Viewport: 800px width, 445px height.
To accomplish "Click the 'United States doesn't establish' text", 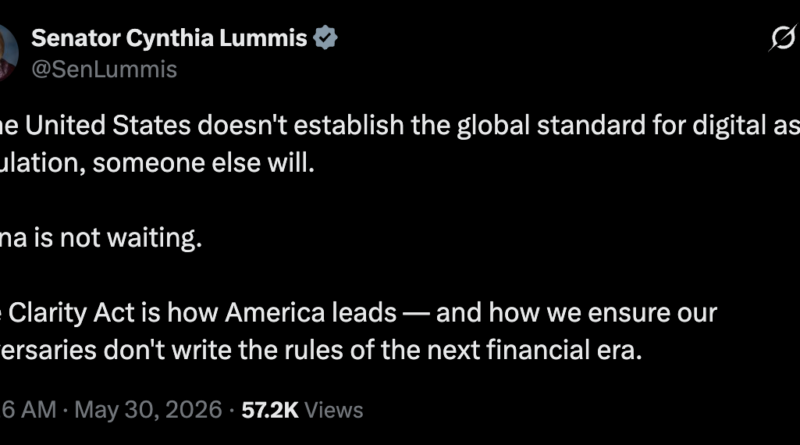I will tap(214, 126).
